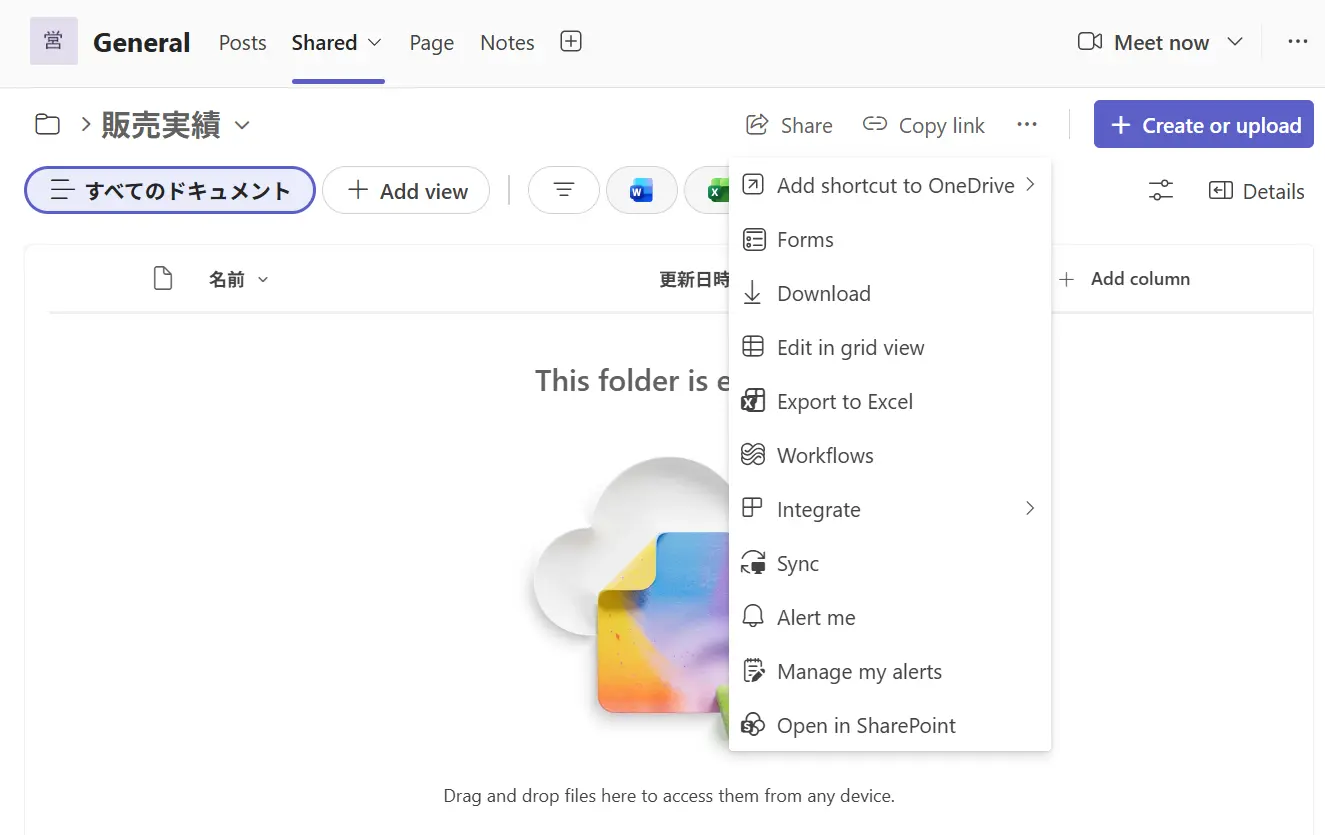Viewport: 1325px width, 835px height.
Task: Click the root folder icon in breadcrumb
Action: 47,125
